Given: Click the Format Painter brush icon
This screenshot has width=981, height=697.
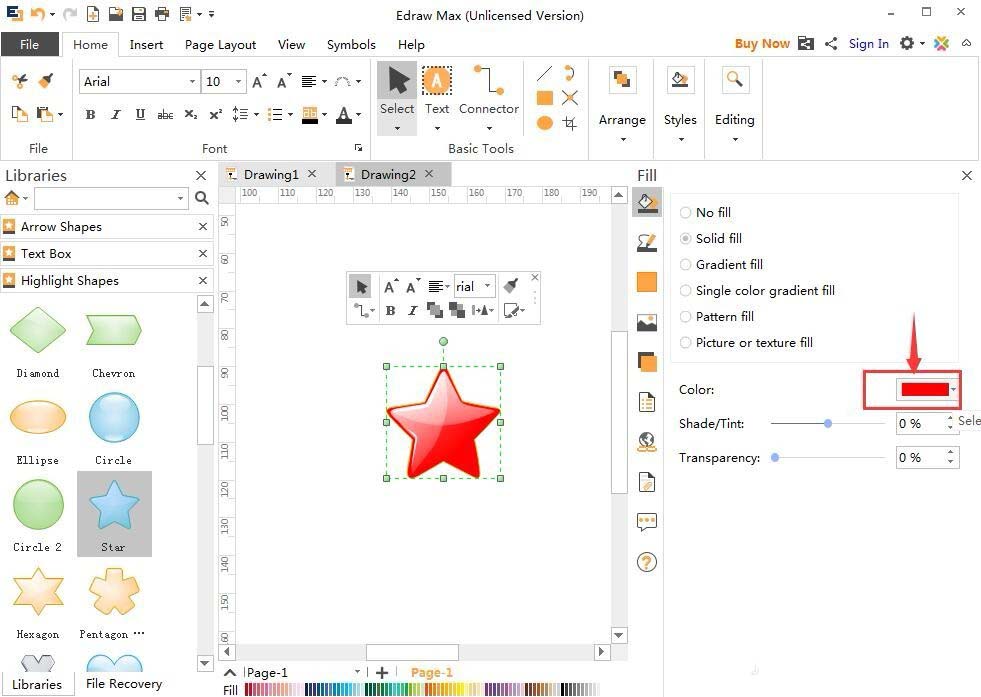Looking at the screenshot, I should (45, 81).
